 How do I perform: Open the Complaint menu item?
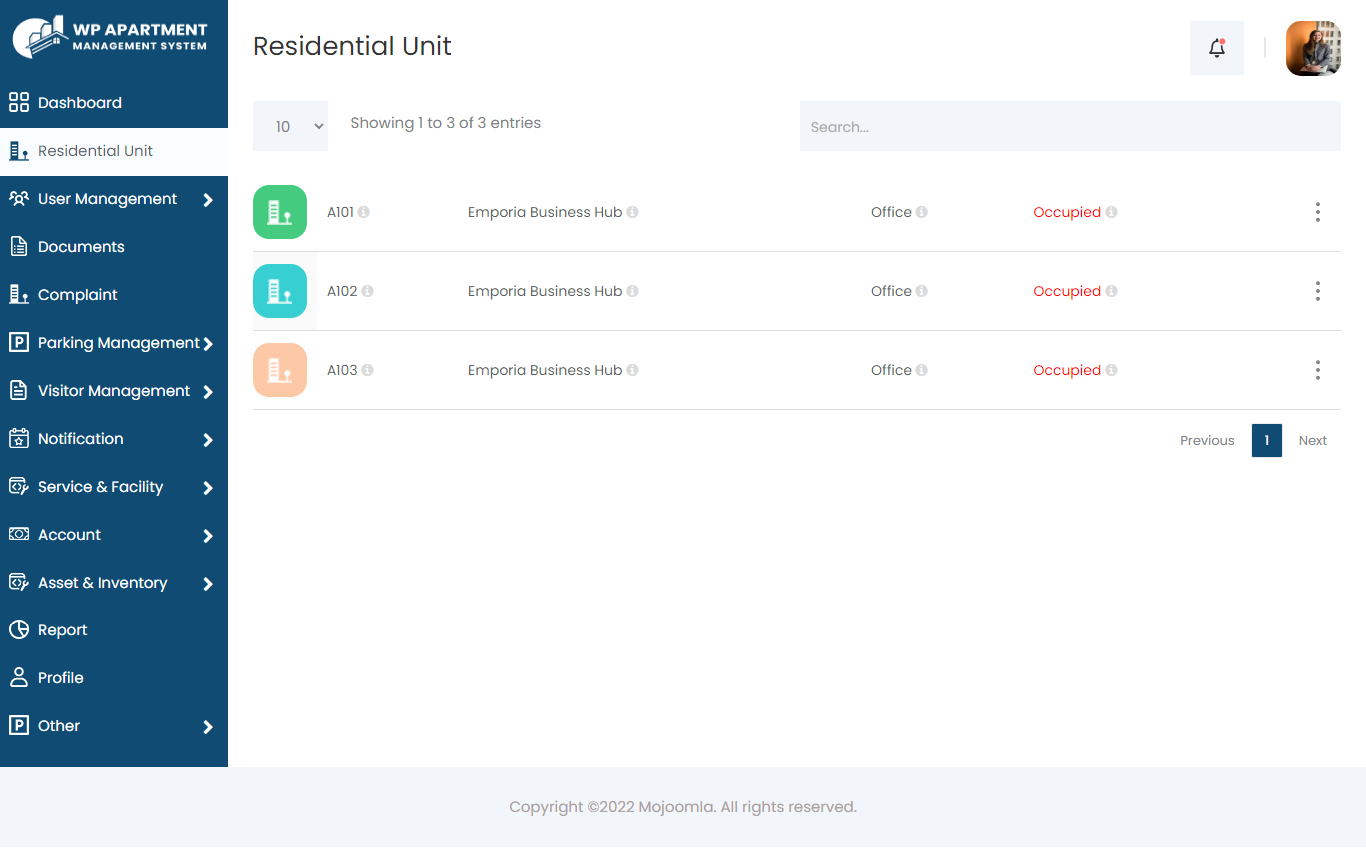tap(114, 295)
